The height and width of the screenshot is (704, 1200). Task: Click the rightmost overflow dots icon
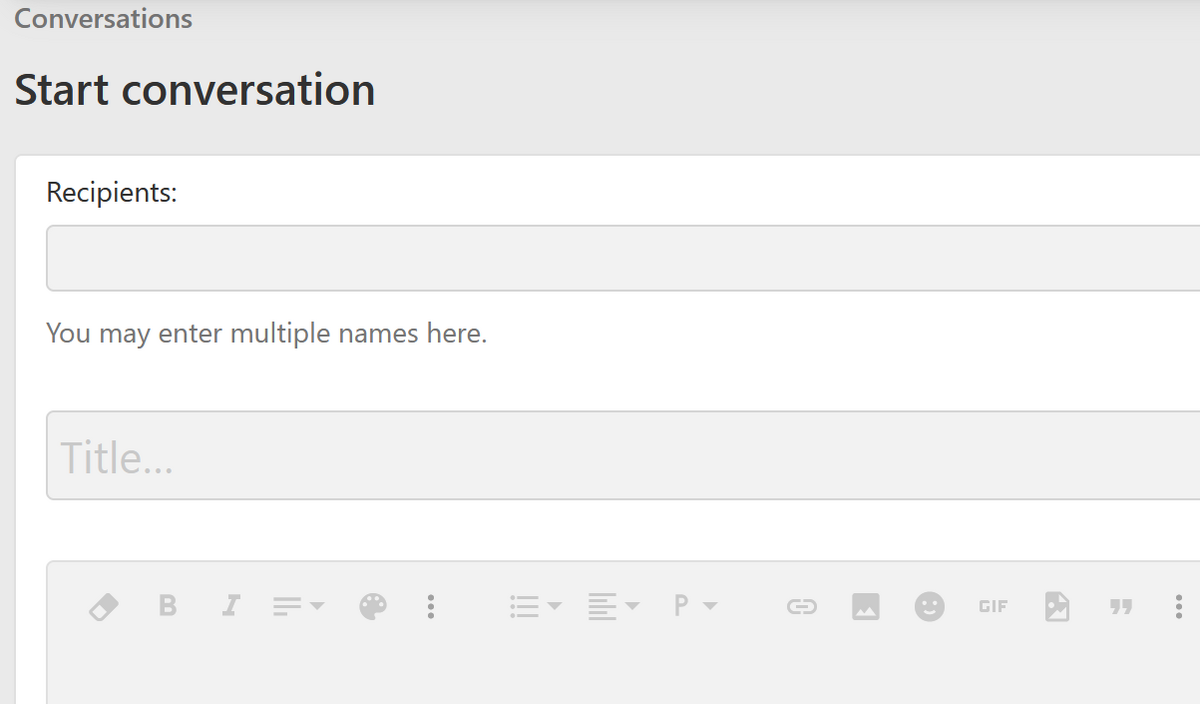pyautogui.click(x=1177, y=606)
